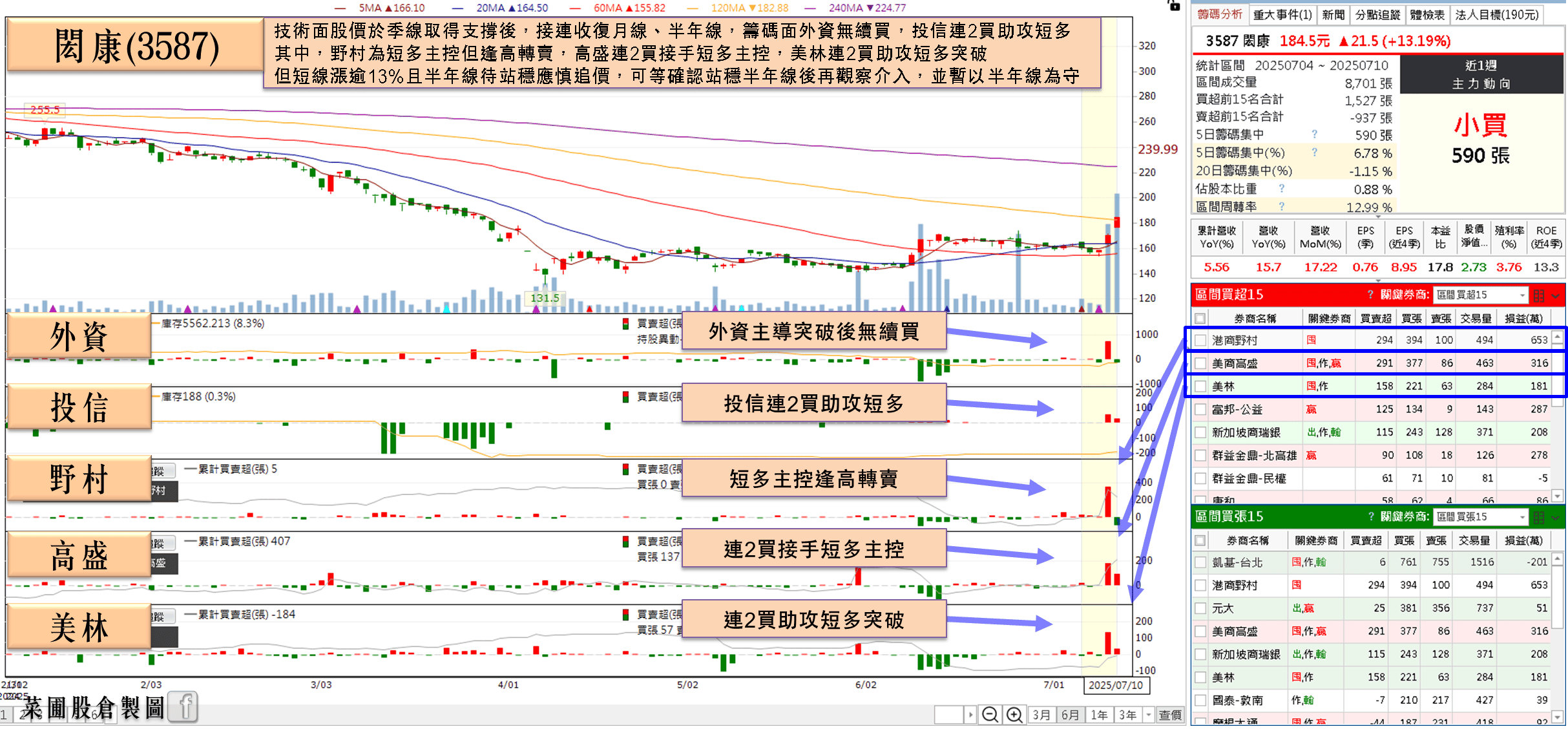Image resolution: width=1568 pixels, height=742 pixels.
Task: Click the small collapse triangle below 區間周轉率 row
Action: tap(1378, 217)
